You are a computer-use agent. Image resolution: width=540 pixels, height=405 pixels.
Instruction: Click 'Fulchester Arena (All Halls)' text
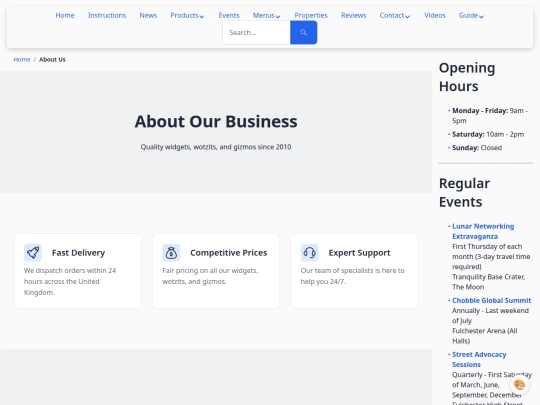tap(485, 336)
